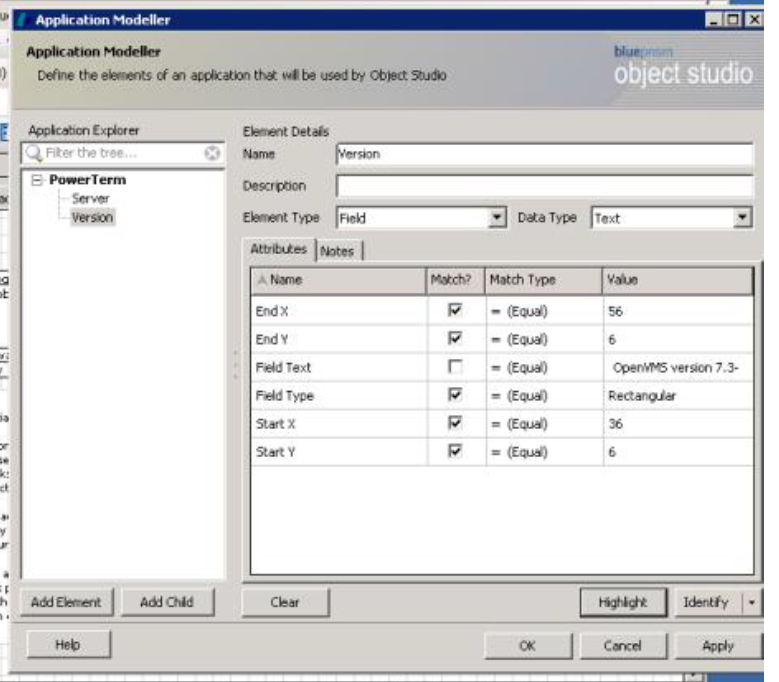Click the Match? column header
Screen dimensions: 779x682
[455, 280]
